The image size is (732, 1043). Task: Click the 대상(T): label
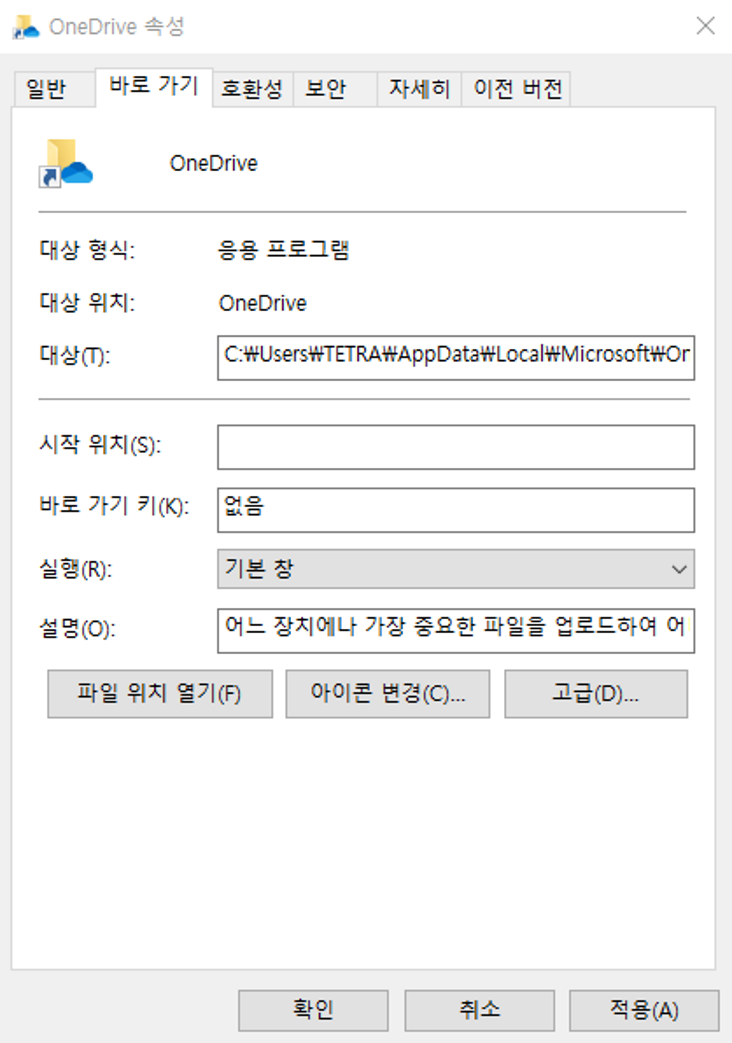coord(75,356)
